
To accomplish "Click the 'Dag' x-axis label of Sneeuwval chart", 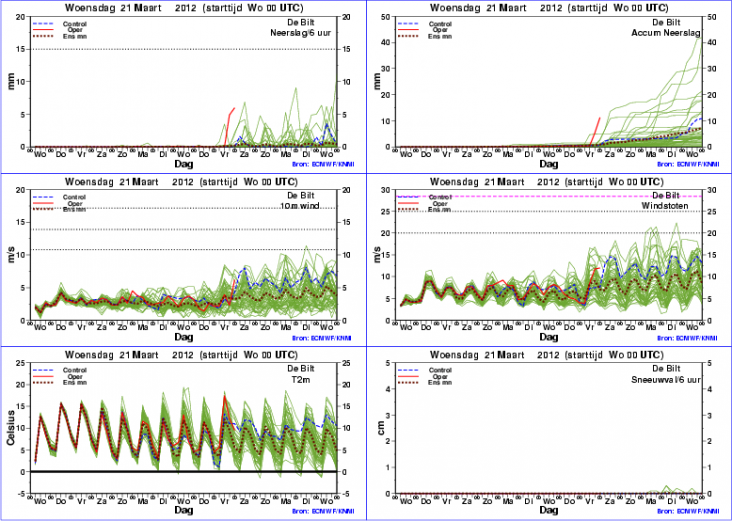I will tap(549, 510).
